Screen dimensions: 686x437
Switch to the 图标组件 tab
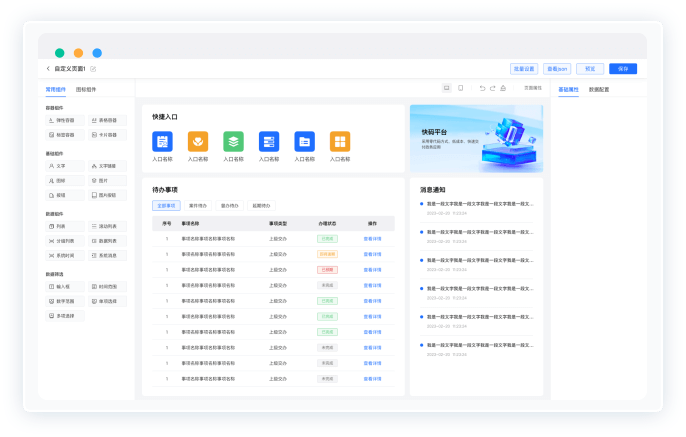(x=86, y=90)
